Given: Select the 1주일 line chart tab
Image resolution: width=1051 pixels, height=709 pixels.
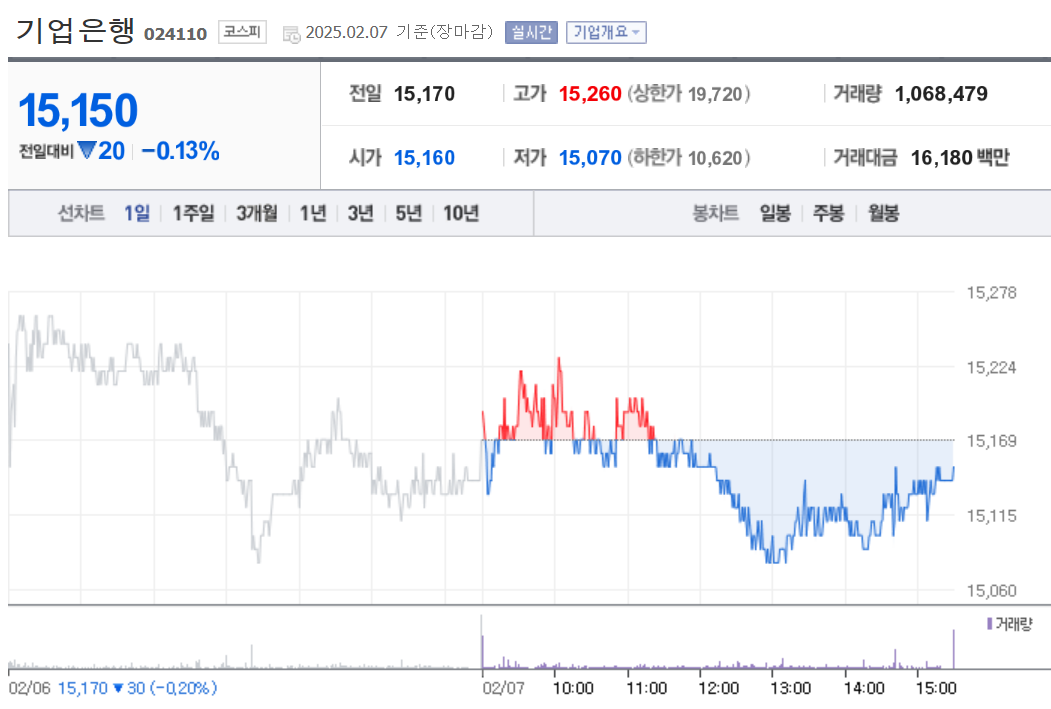Looking at the screenshot, I should tap(193, 213).
